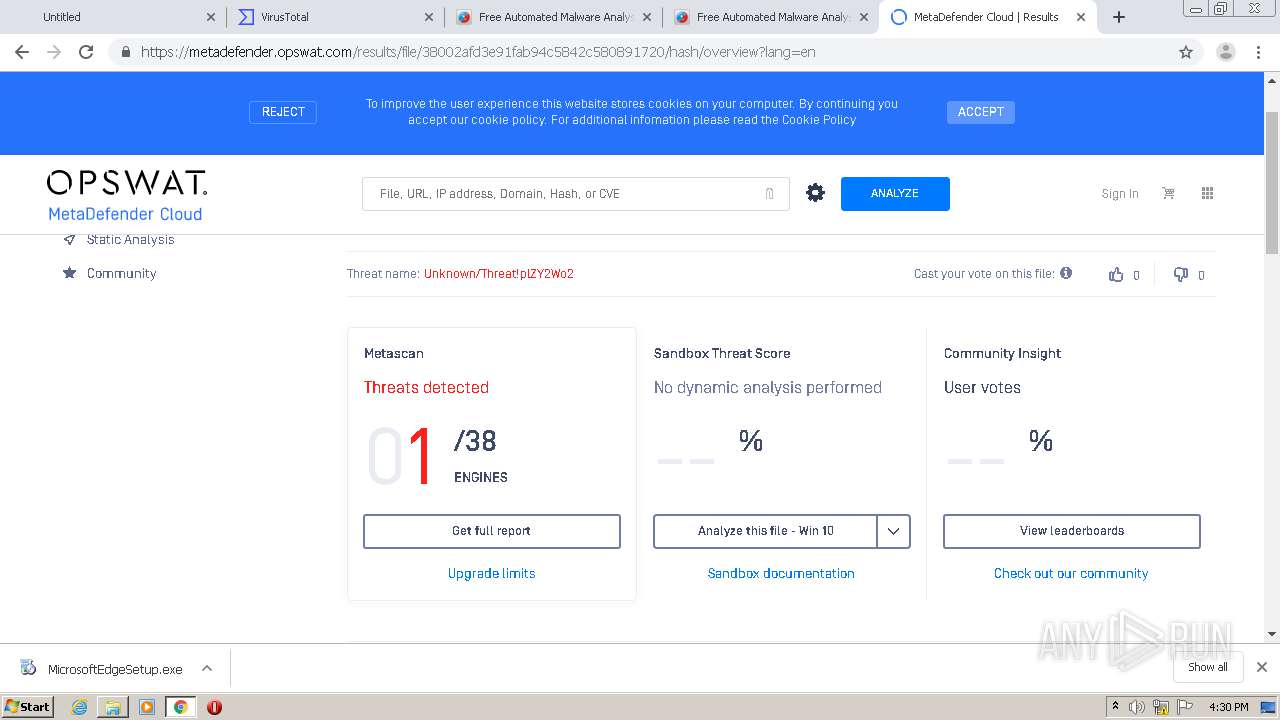Click Show all downloads button
Image resolution: width=1280 pixels, height=720 pixels.
click(1208, 667)
